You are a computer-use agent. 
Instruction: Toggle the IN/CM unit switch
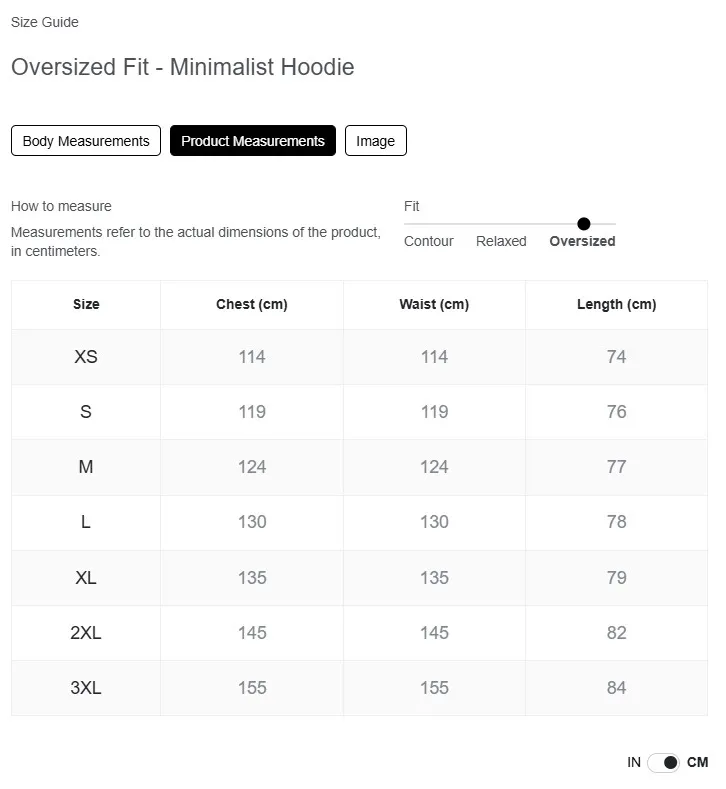[x=664, y=763]
